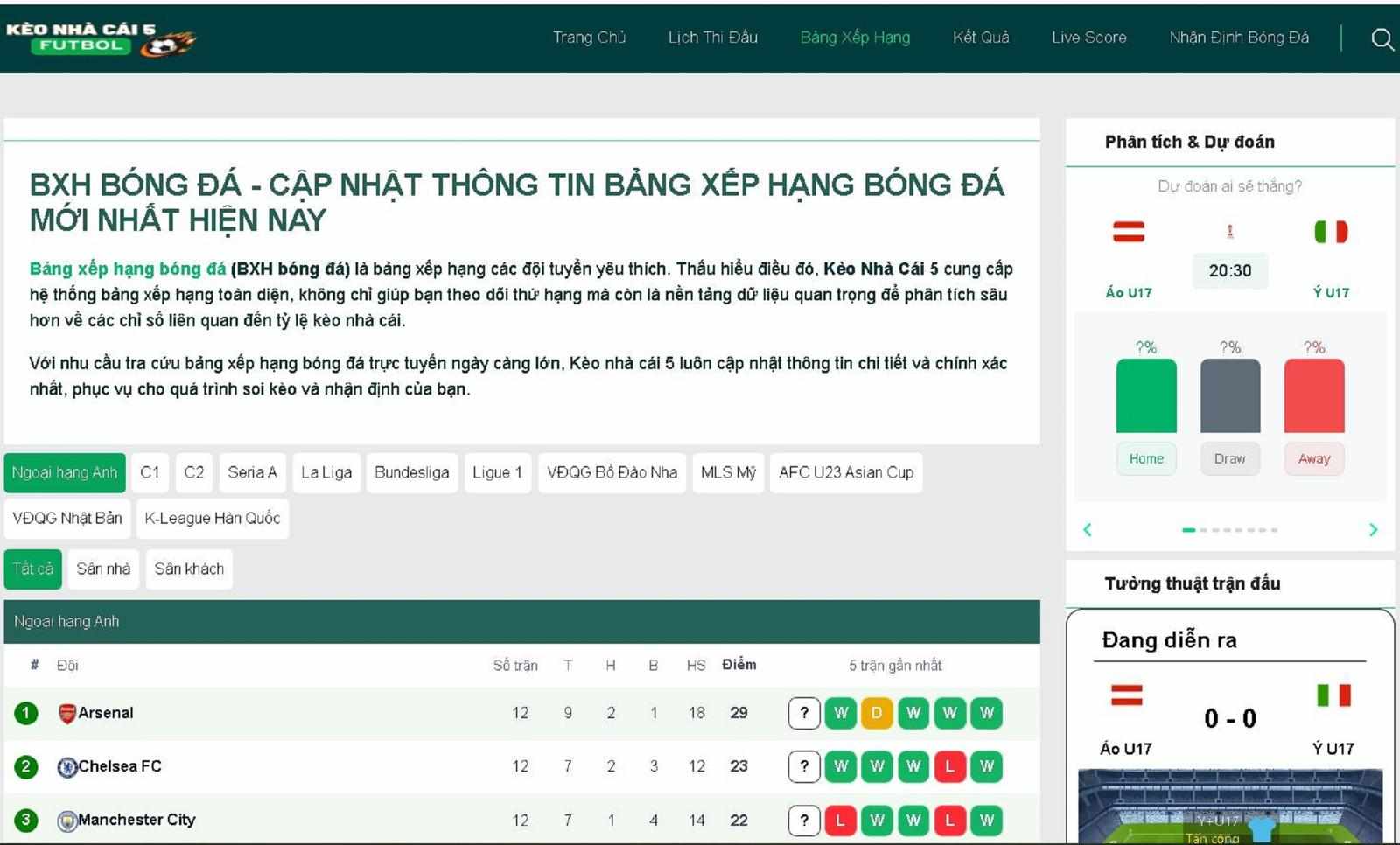Select the Sân khách filter

pyautogui.click(x=189, y=569)
